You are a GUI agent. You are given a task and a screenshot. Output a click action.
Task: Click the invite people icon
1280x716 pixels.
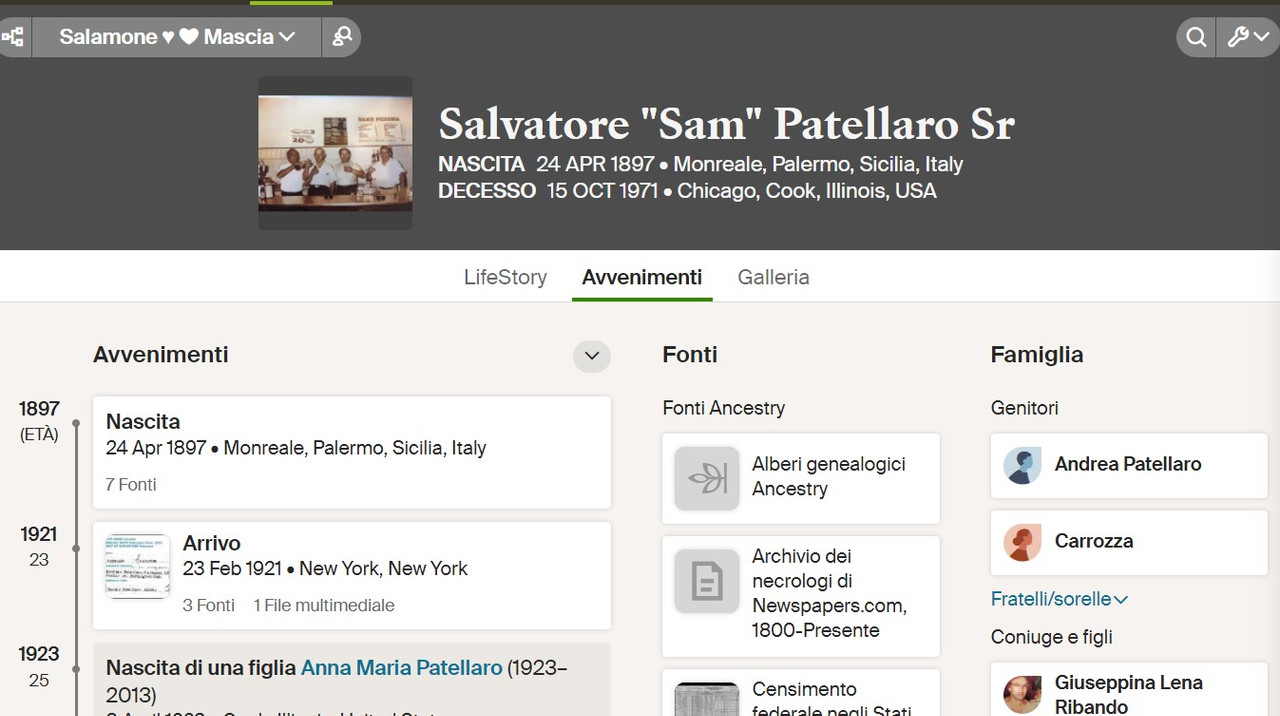[x=342, y=37]
